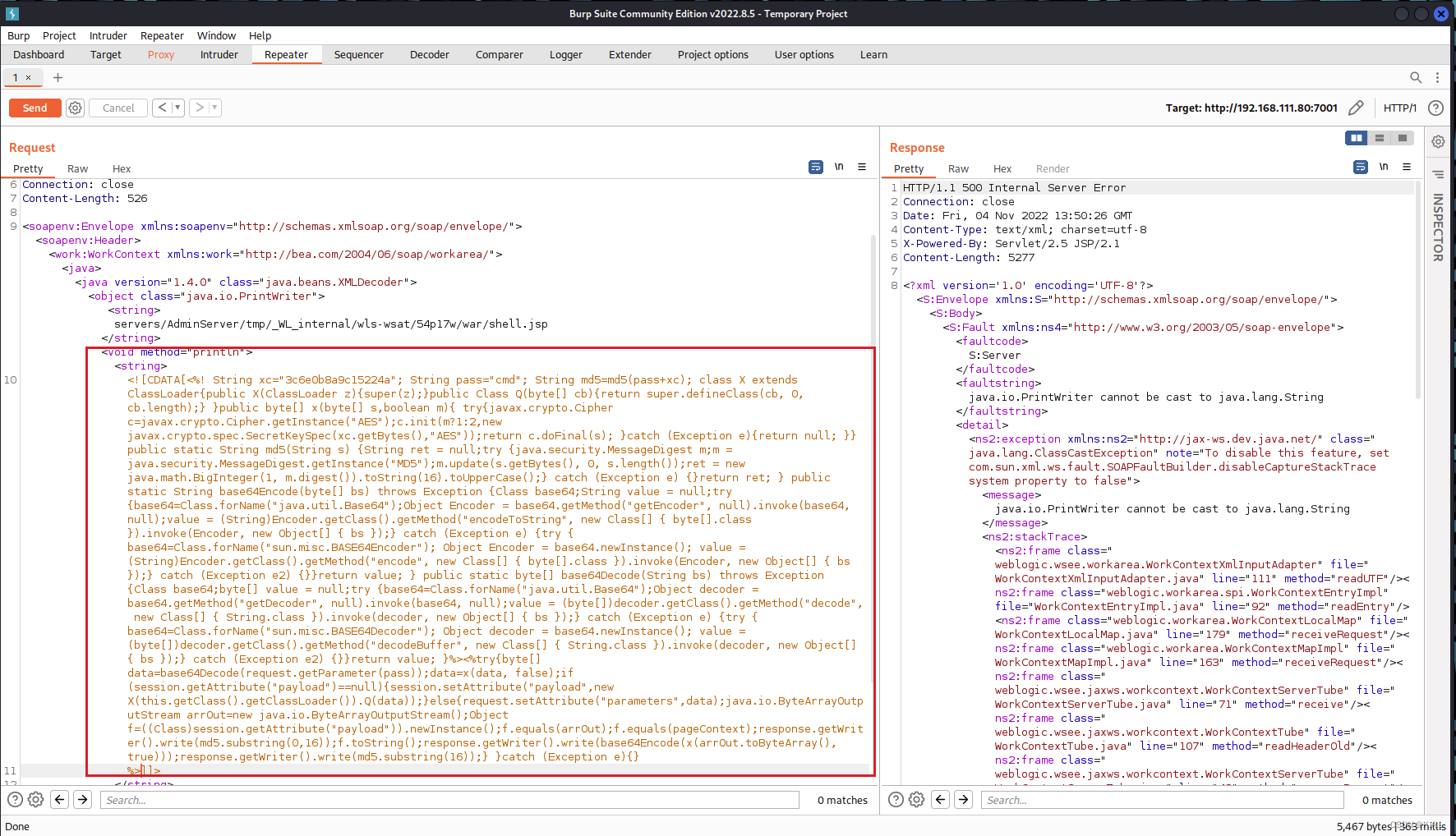Image resolution: width=1456 pixels, height=836 pixels.
Task: Jump to next request search match
Action: pos(83,799)
